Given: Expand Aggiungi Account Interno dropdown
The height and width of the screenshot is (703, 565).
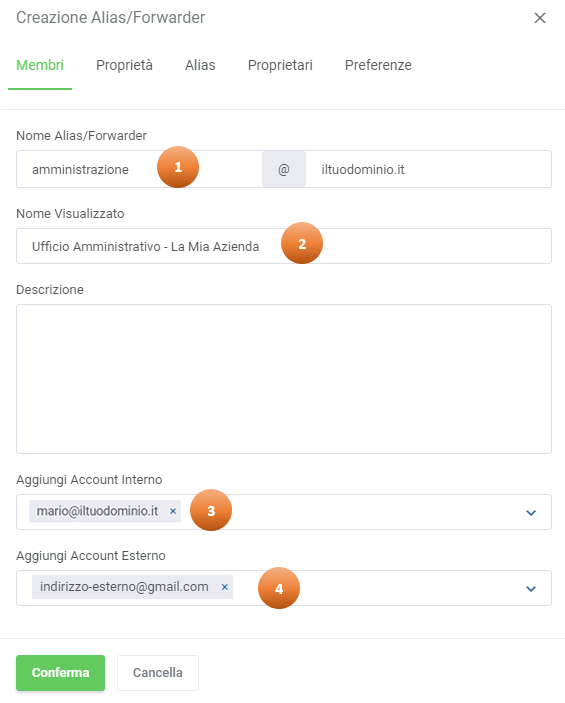Looking at the screenshot, I should [x=531, y=512].
